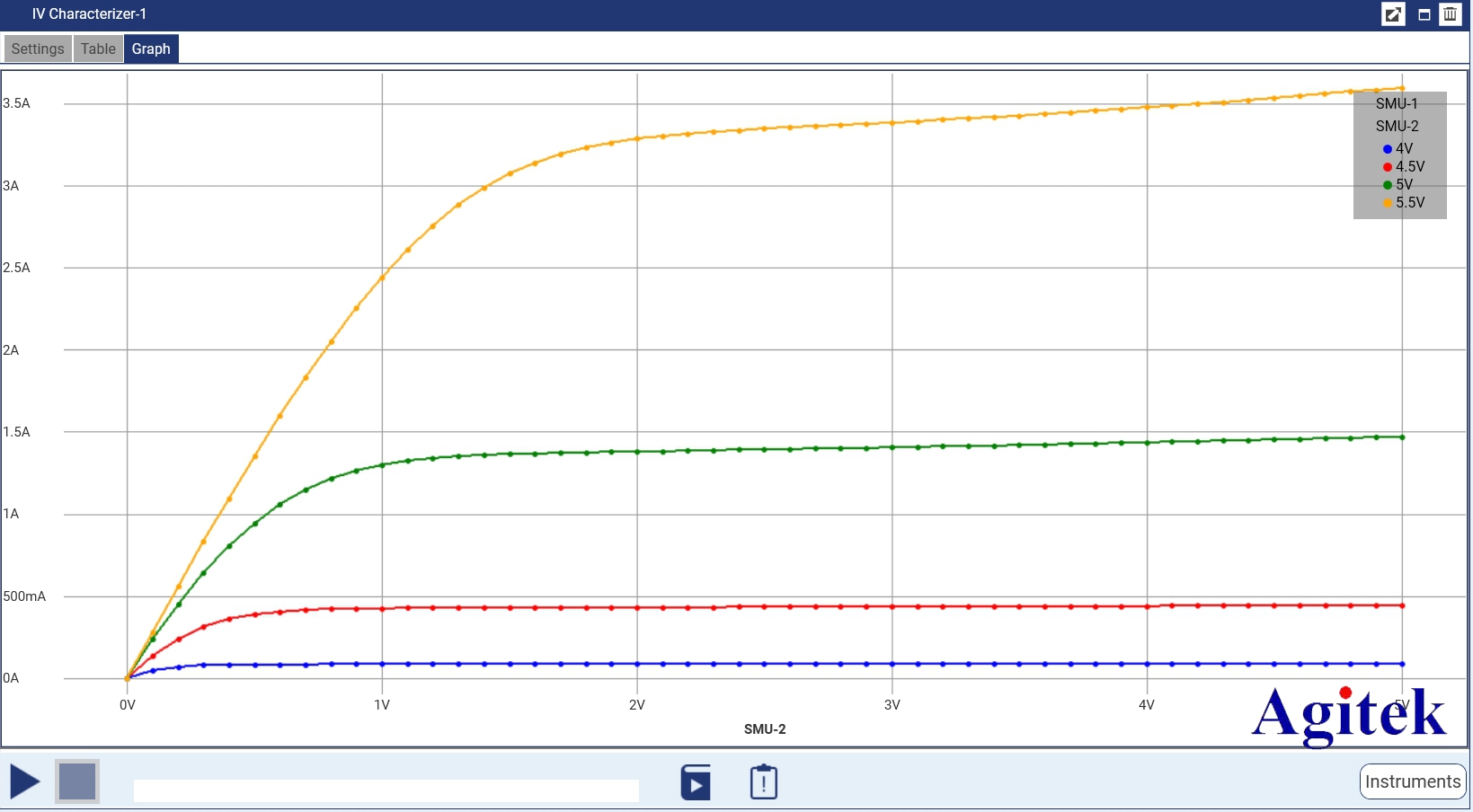1473x812 pixels.
Task: Delete the IV Characterizer panel with trash icon
Action: pos(1450,14)
